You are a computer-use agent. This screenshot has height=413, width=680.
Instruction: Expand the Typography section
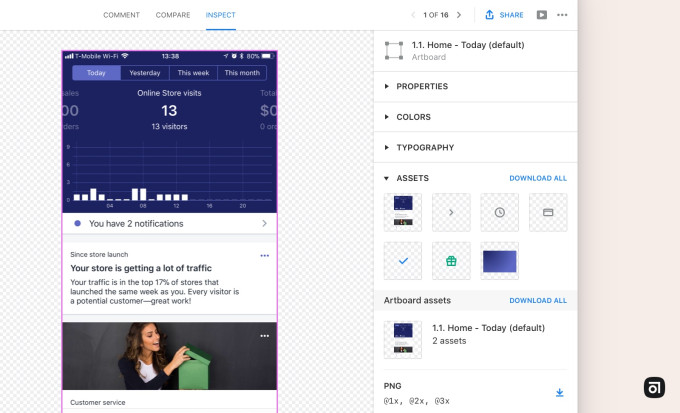pyautogui.click(x=424, y=147)
